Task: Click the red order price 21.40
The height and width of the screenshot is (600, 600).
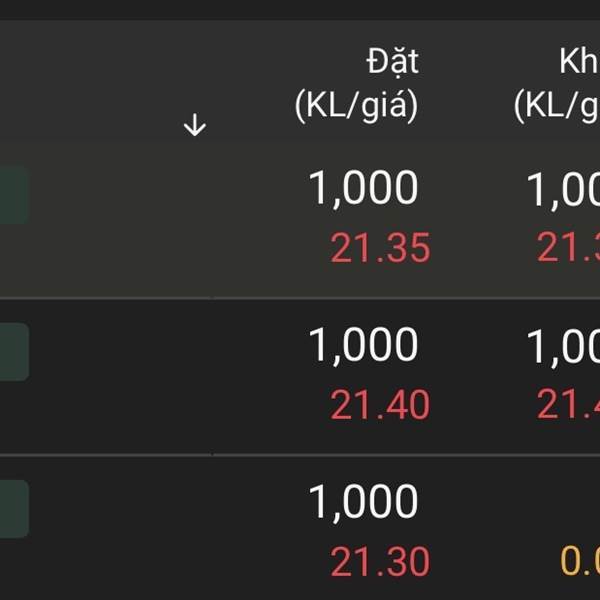Action: click(380, 405)
